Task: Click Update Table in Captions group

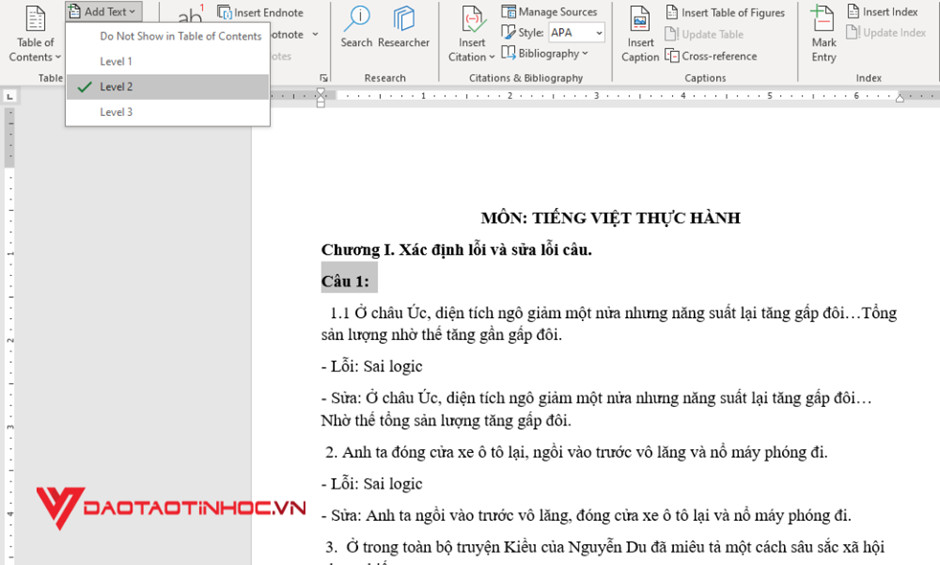Action: pyautogui.click(x=704, y=34)
